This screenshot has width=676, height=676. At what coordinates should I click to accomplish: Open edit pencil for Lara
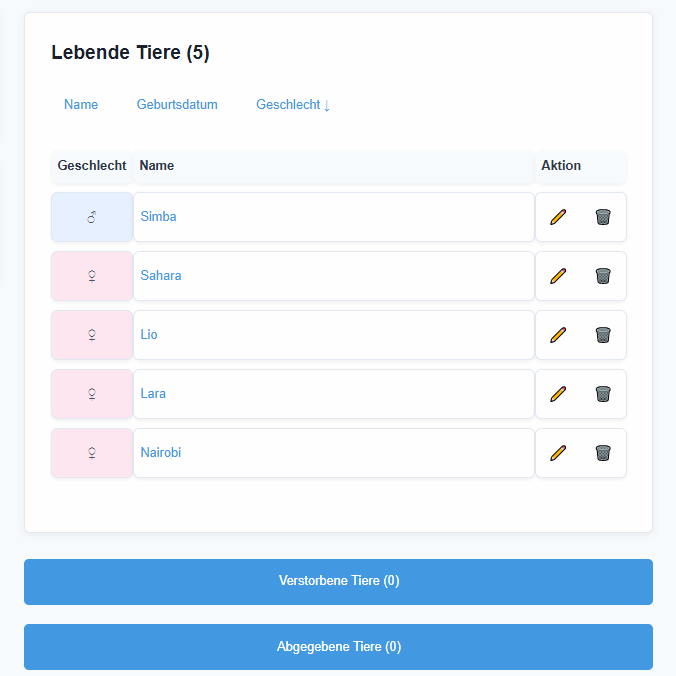(x=558, y=394)
